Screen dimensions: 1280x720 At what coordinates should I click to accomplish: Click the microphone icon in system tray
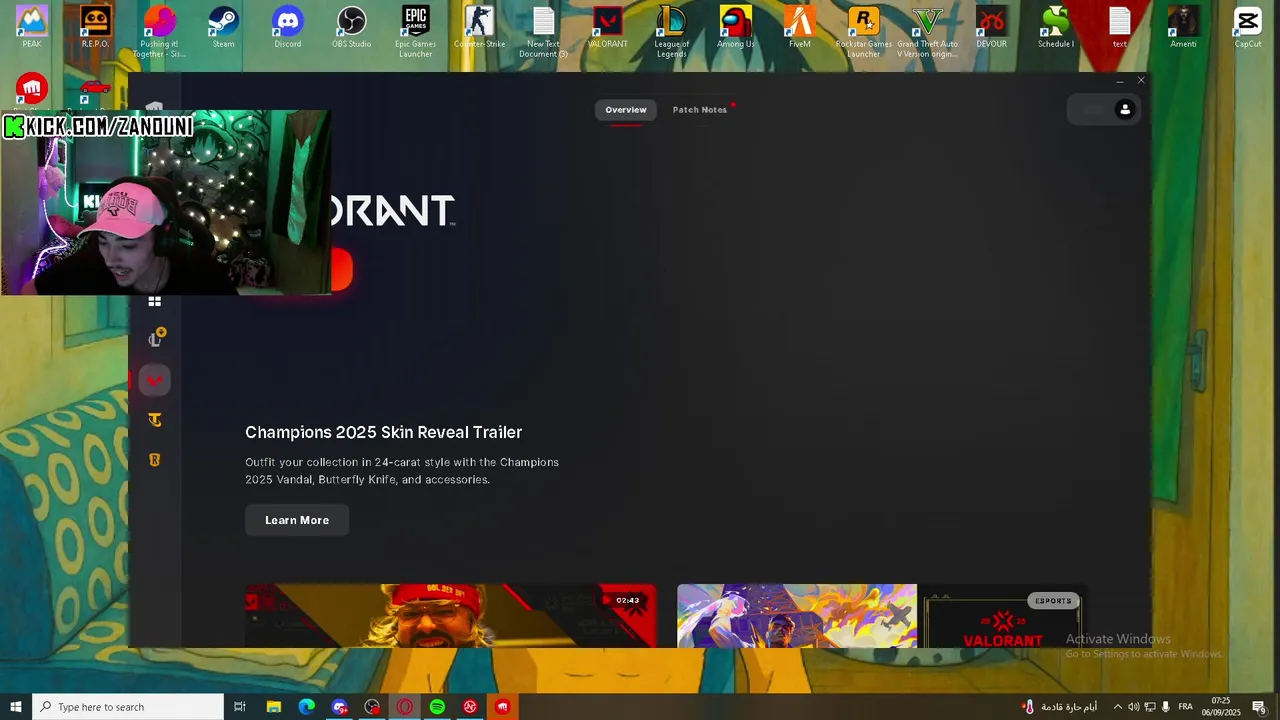pyautogui.click(x=1166, y=707)
